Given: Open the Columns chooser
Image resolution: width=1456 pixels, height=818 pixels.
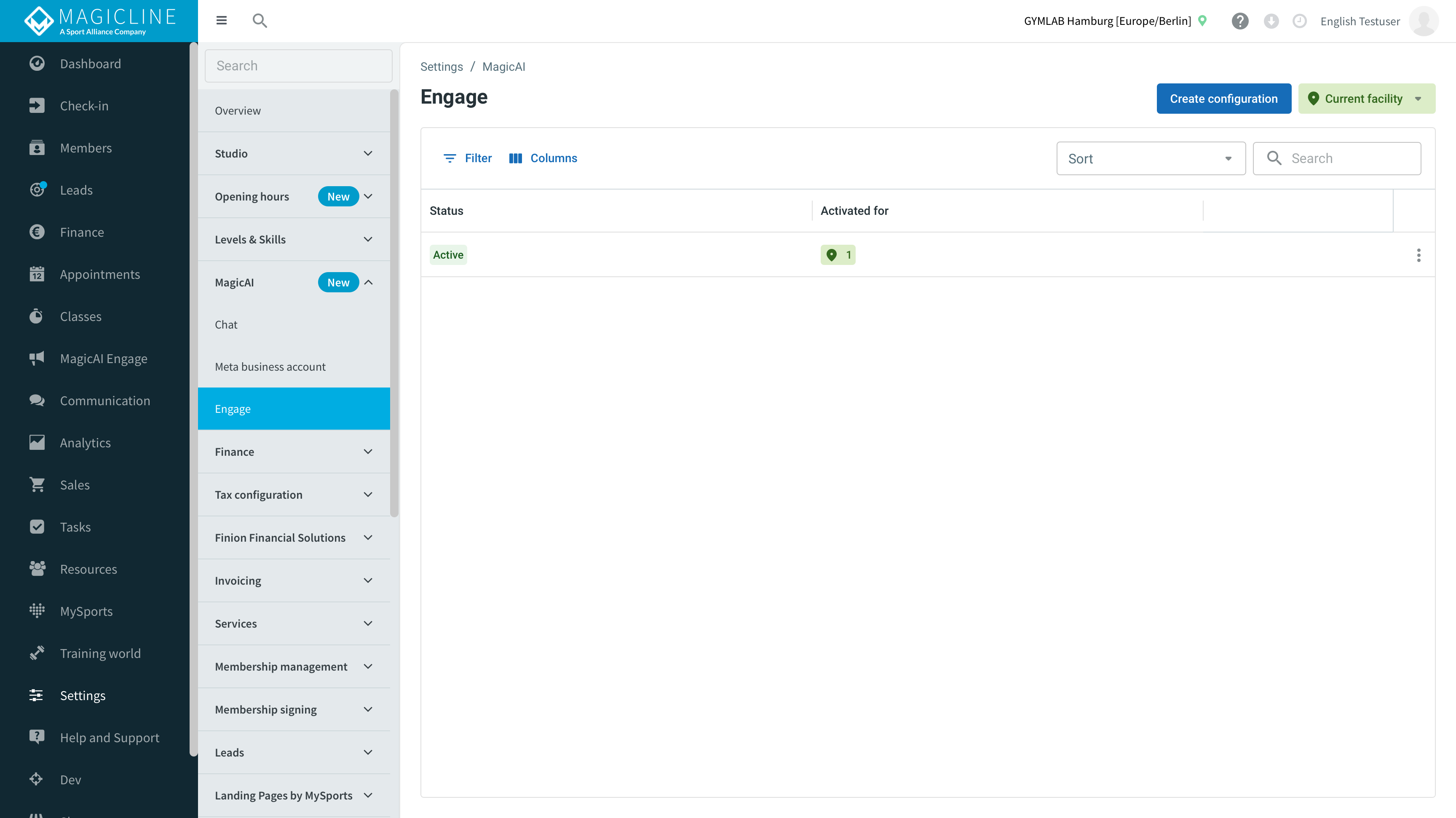Looking at the screenshot, I should coord(543,158).
